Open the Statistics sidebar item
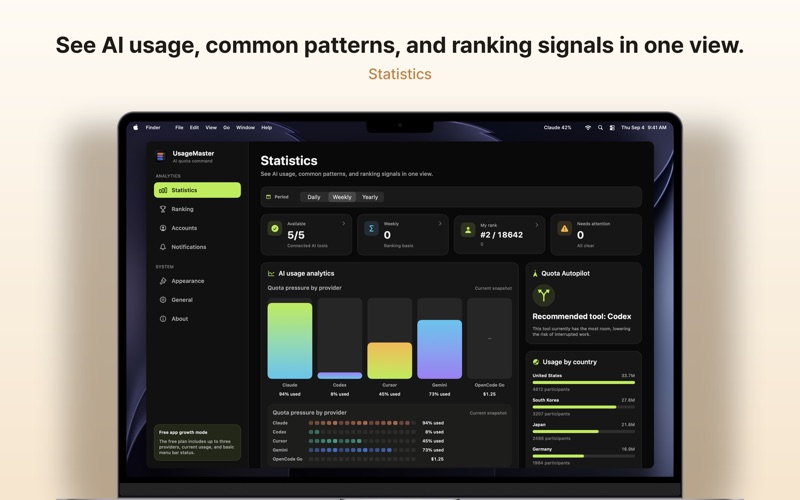Image resolution: width=800 pixels, height=500 pixels. pyautogui.click(x=197, y=190)
